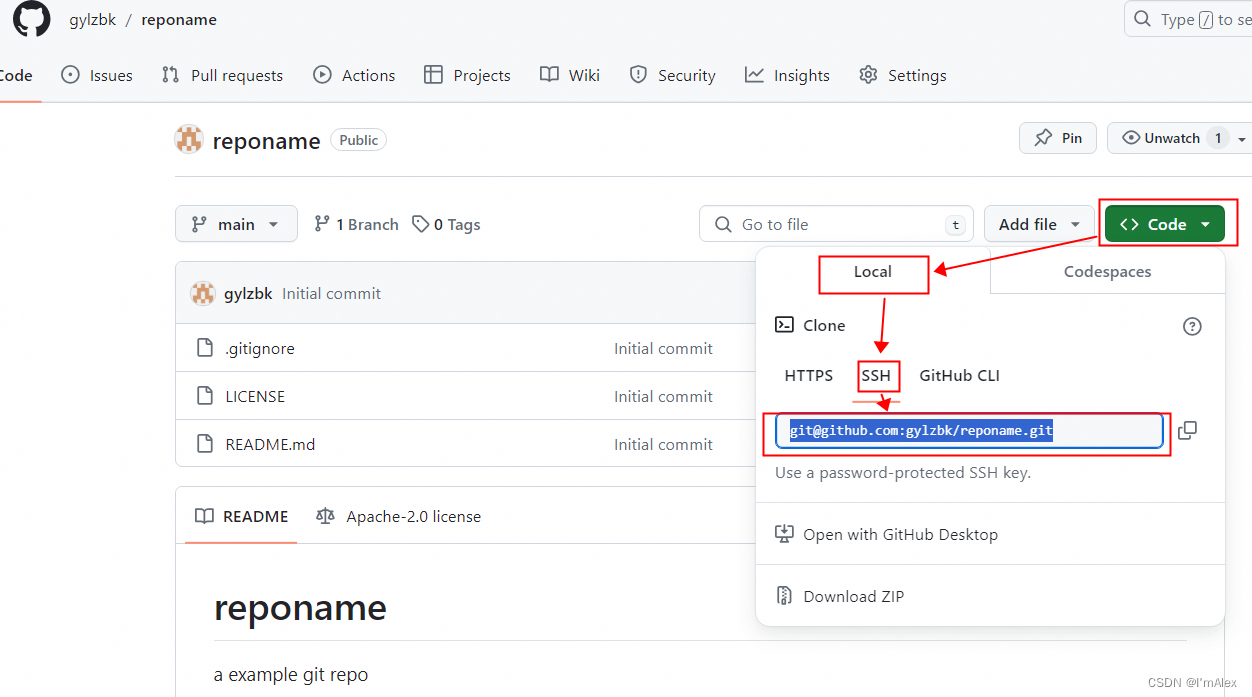Click the Public visibility badge
Screen dimensions: 1252x697
358,140
